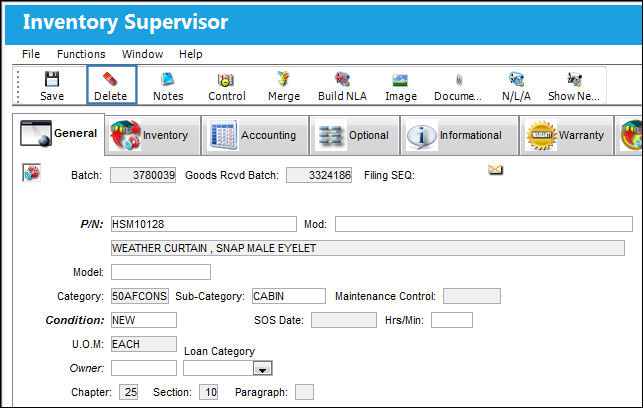Click the Condition label
643x408 pixels.
[75, 320]
